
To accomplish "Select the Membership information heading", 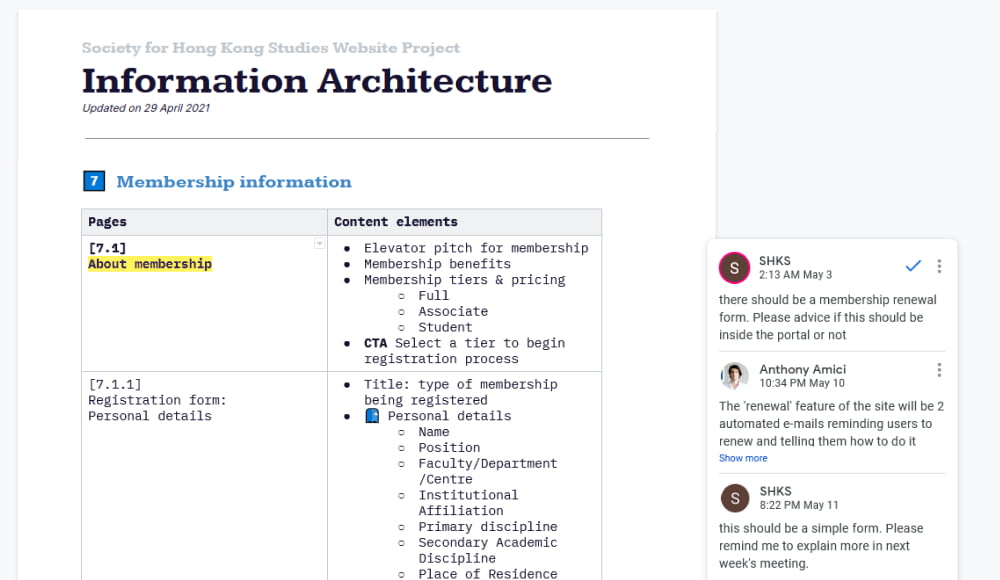I will pyautogui.click(x=234, y=182).
